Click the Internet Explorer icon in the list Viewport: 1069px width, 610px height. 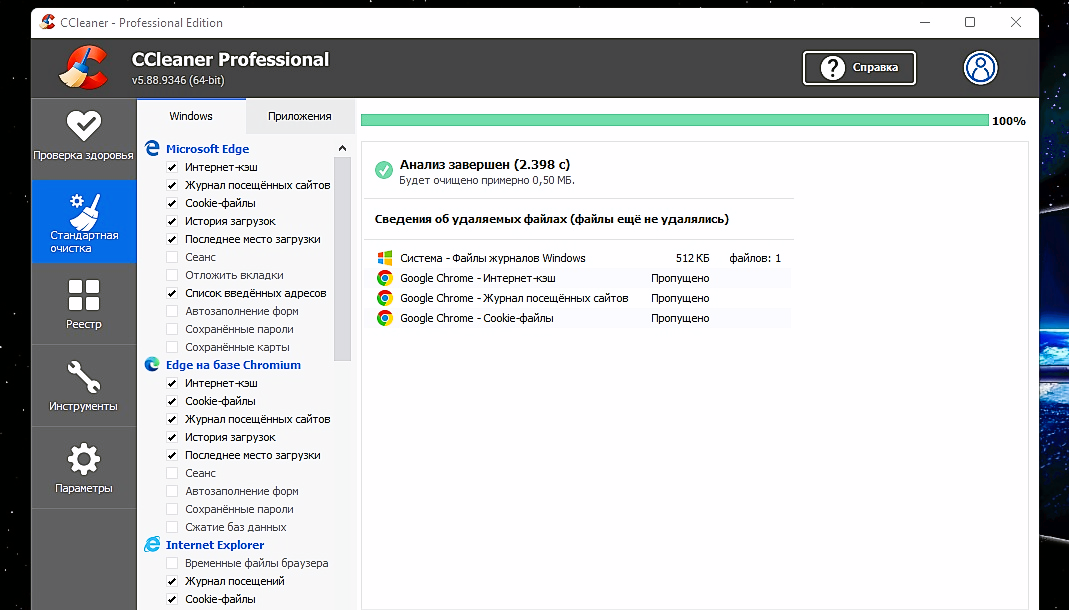pyautogui.click(x=152, y=545)
